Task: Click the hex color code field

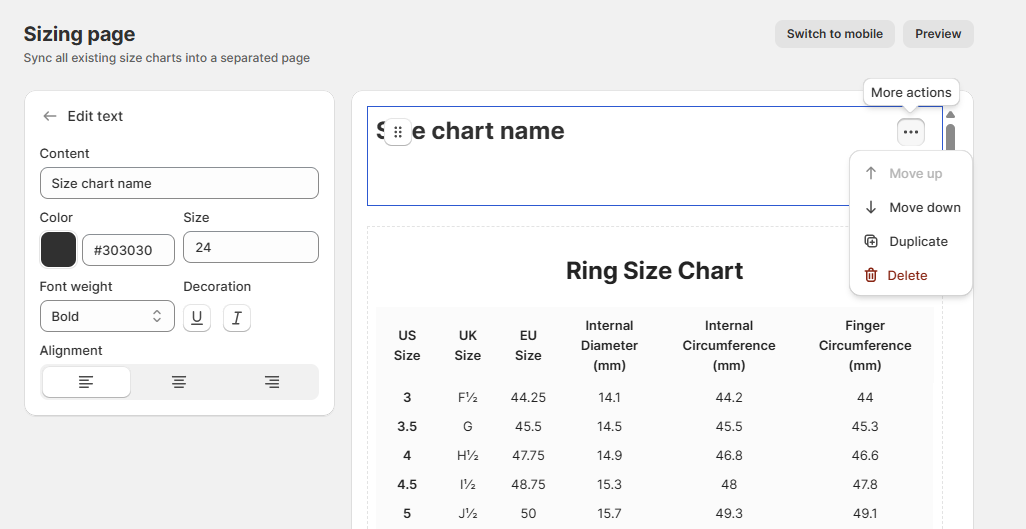Action: pyautogui.click(x=128, y=250)
